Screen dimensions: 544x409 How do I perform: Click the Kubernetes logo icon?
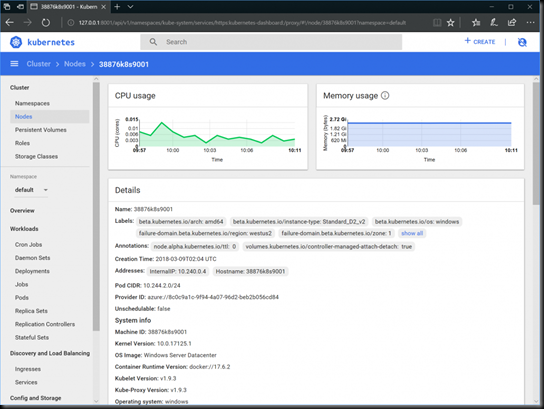[16, 42]
